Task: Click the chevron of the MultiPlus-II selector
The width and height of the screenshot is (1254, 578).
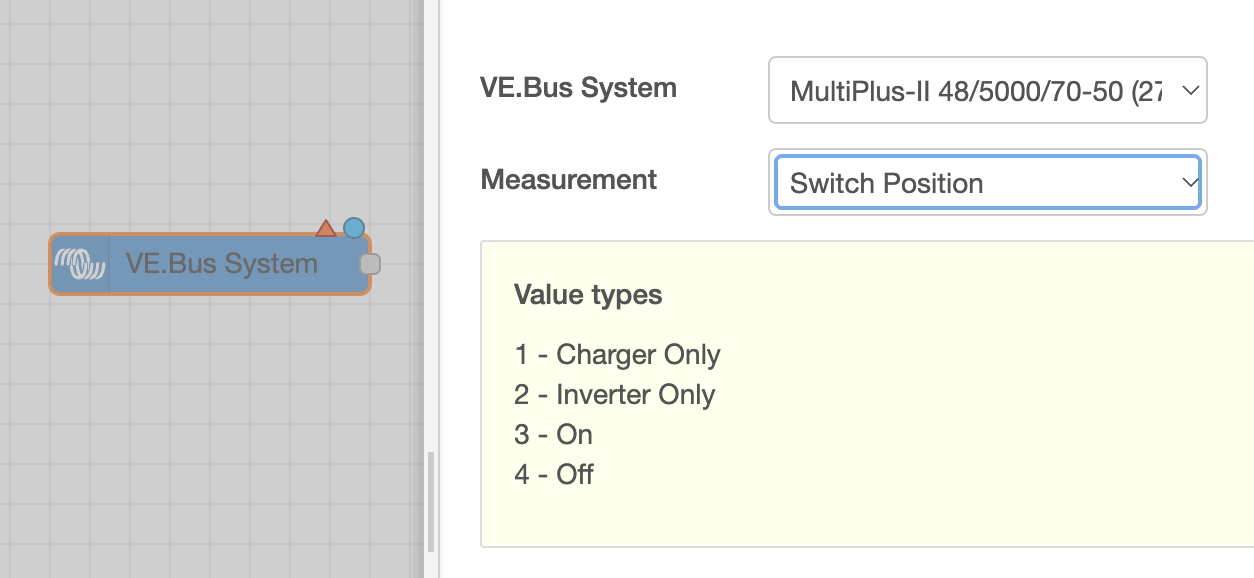Action: (1190, 90)
